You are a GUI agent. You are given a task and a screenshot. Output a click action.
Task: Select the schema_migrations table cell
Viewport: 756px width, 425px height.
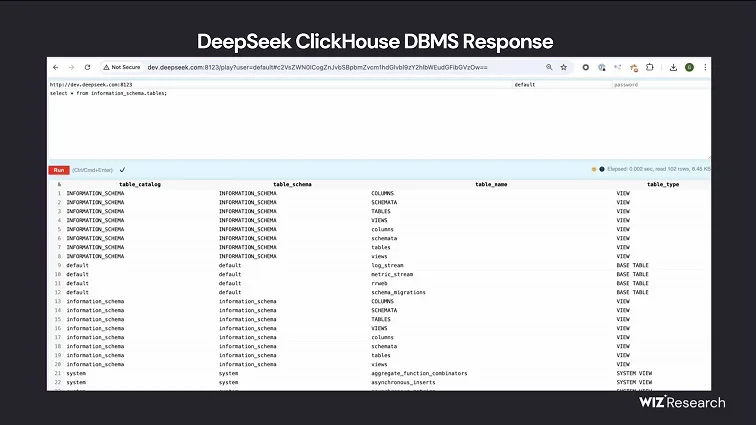pos(398,292)
